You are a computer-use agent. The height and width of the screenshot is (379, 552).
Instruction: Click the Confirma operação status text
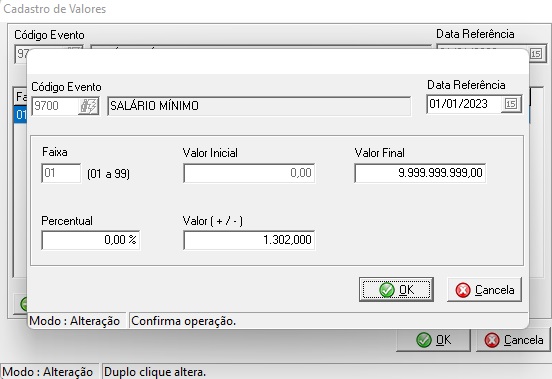pos(183,321)
